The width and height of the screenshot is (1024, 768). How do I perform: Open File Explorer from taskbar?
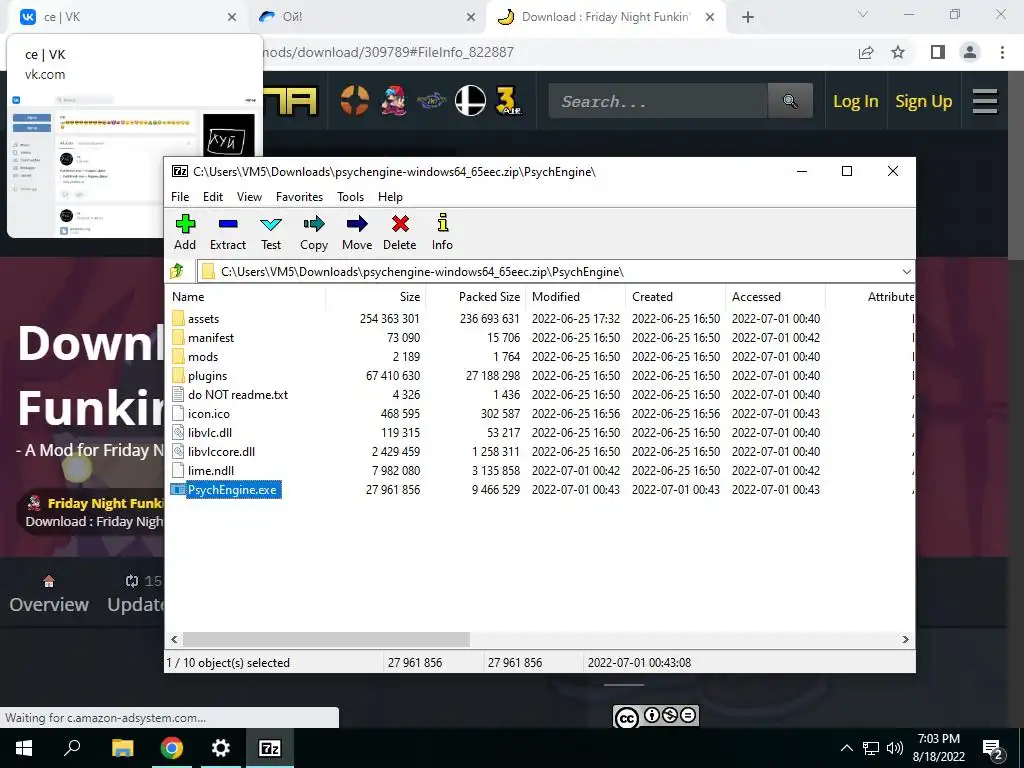(122, 748)
